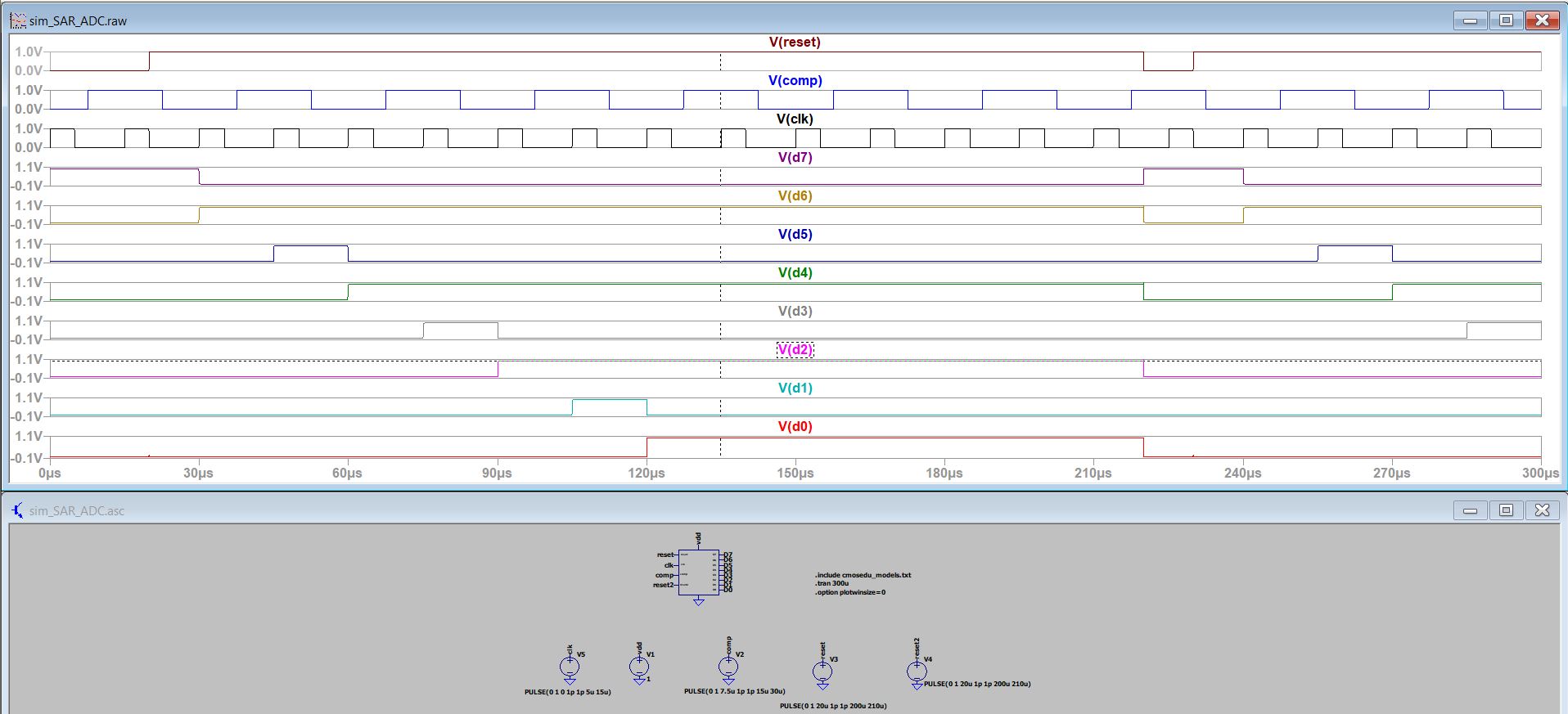Click the schematic window icon beside sim_SAR_ADC.asc

(18, 510)
